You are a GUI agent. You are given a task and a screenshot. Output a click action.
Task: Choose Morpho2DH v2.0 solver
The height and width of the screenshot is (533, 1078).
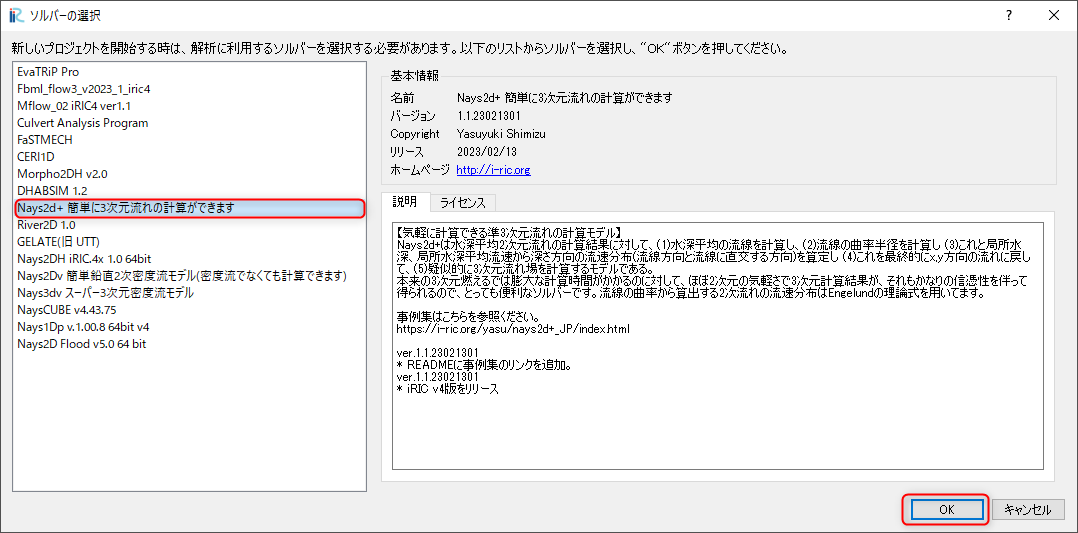(x=189, y=173)
